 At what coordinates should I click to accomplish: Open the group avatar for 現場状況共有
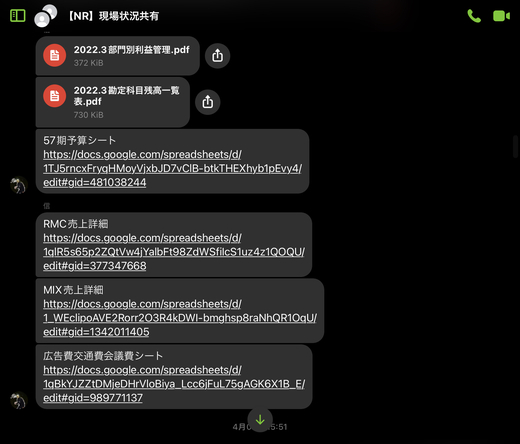click(45, 16)
